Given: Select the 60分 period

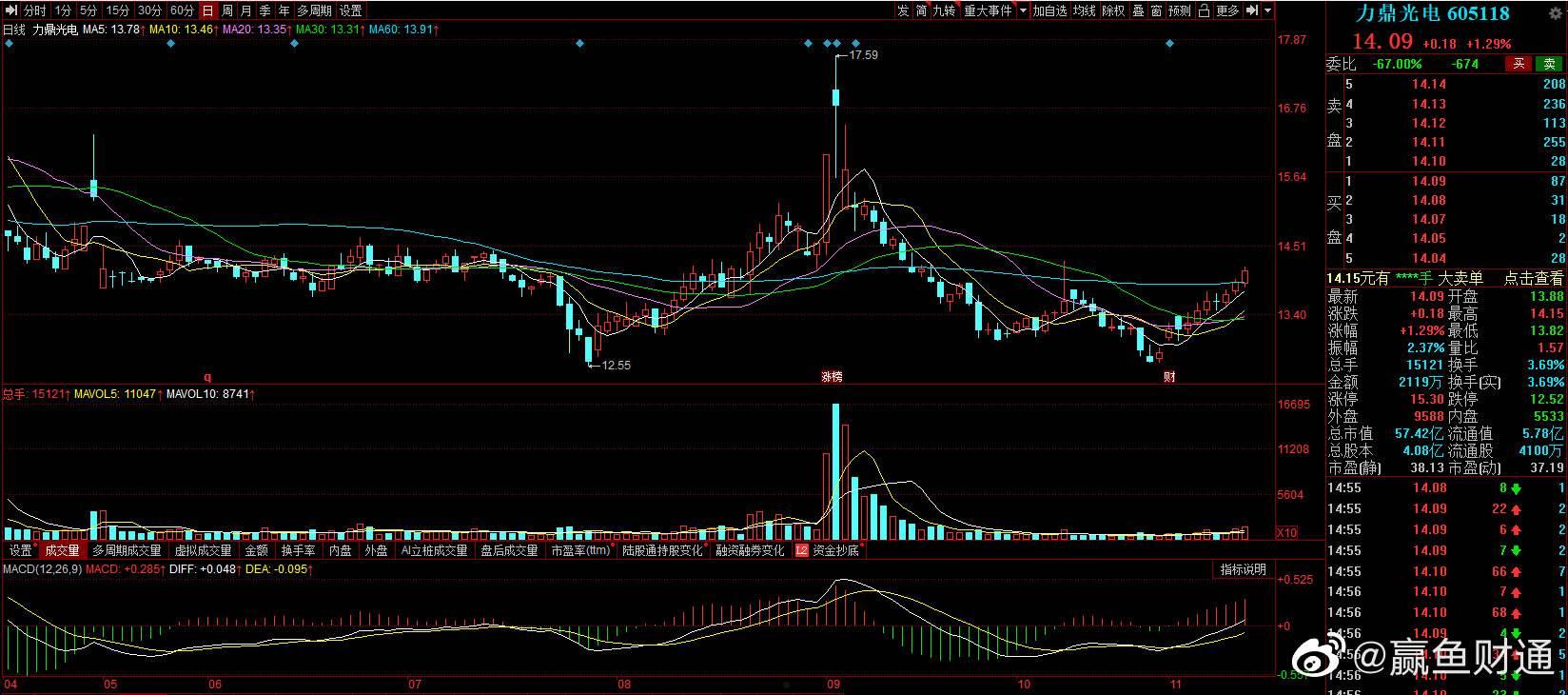Looking at the screenshot, I should pos(182,10).
